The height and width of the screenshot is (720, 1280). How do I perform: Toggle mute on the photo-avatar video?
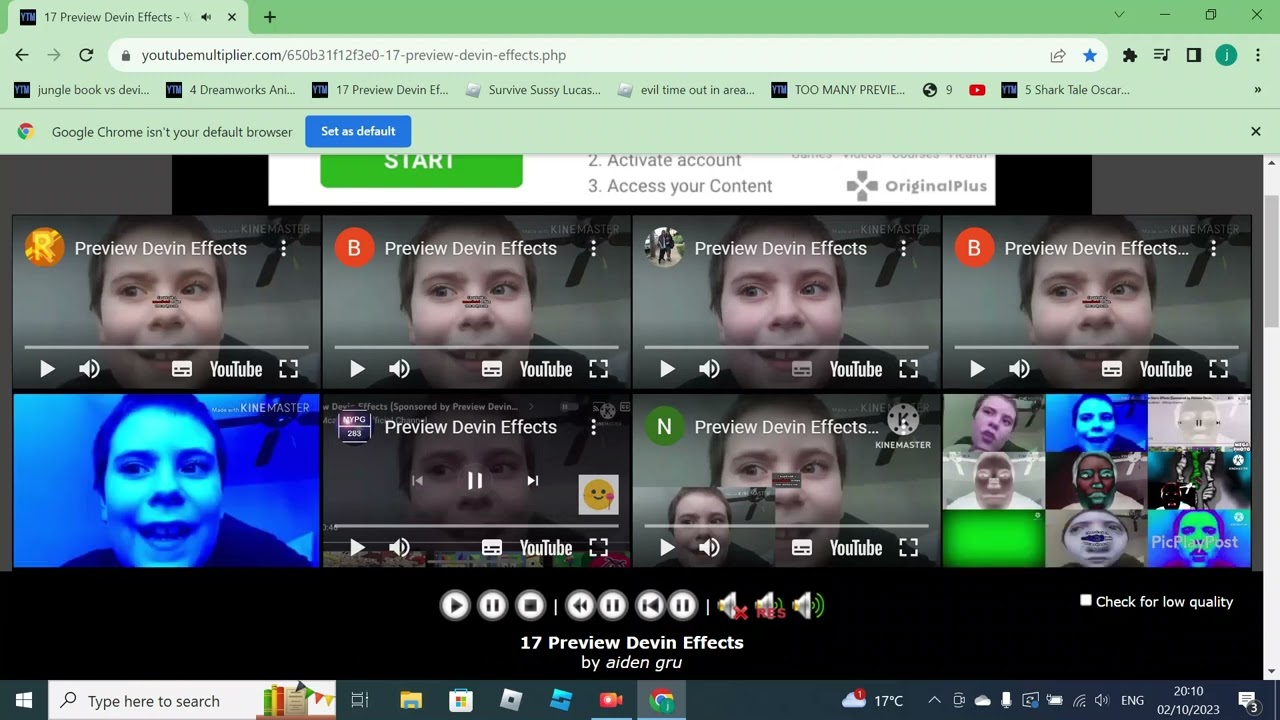tap(709, 369)
